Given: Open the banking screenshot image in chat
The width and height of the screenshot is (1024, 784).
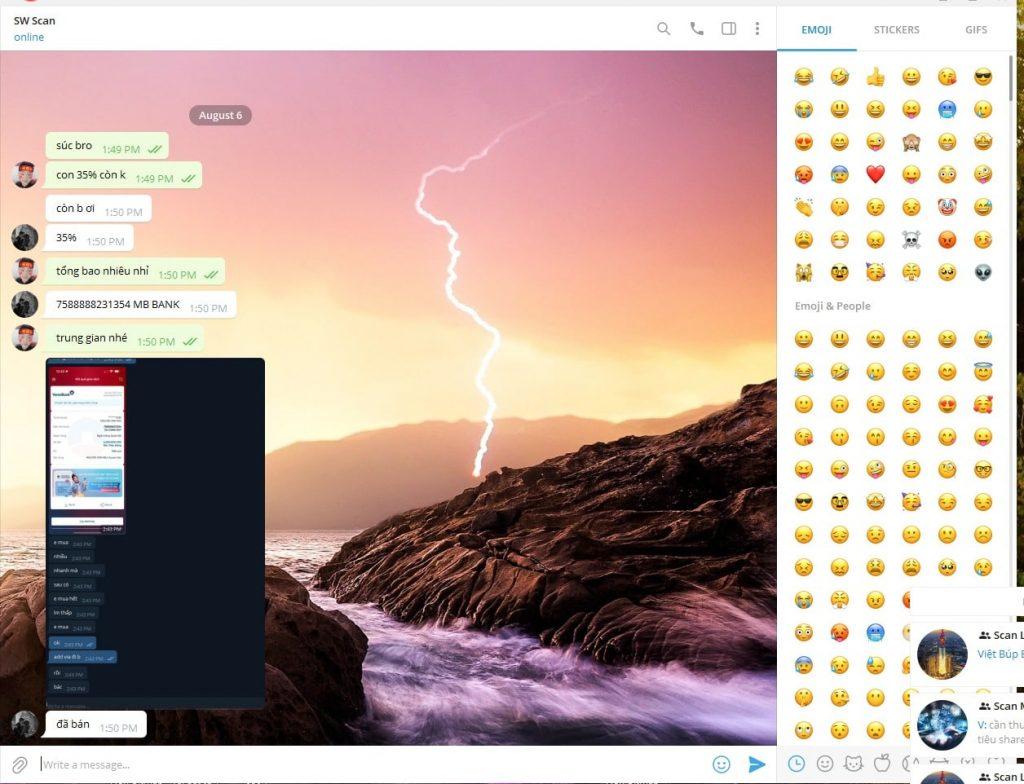Looking at the screenshot, I should (x=155, y=532).
